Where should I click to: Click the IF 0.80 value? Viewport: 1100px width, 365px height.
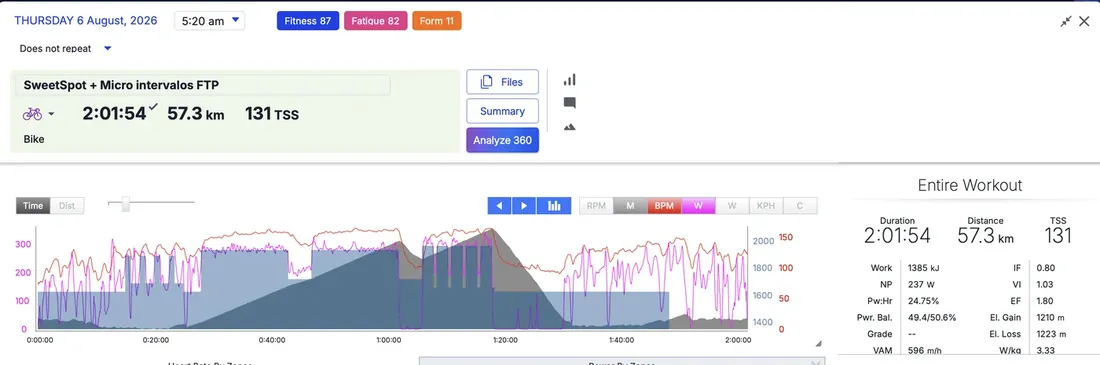(x=1046, y=267)
